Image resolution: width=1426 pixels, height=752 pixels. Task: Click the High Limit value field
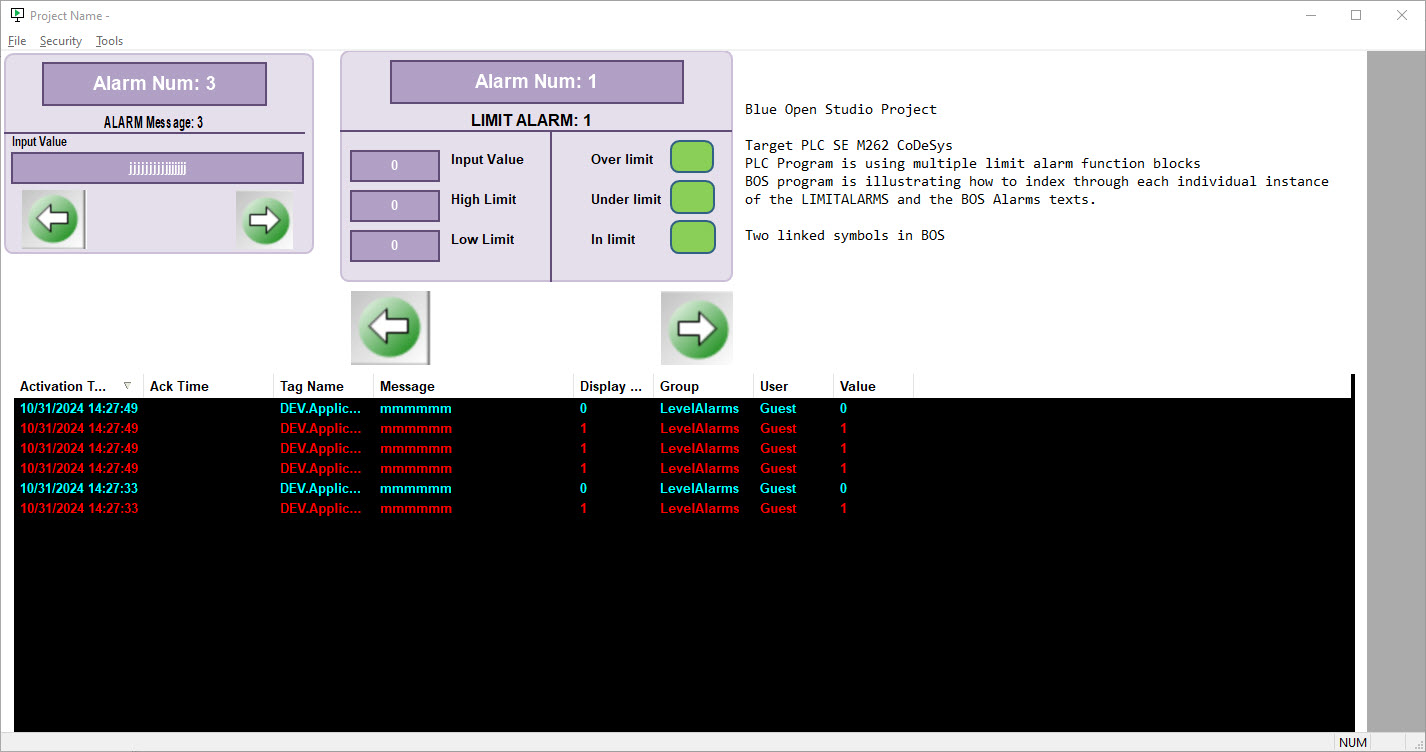(x=394, y=205)
